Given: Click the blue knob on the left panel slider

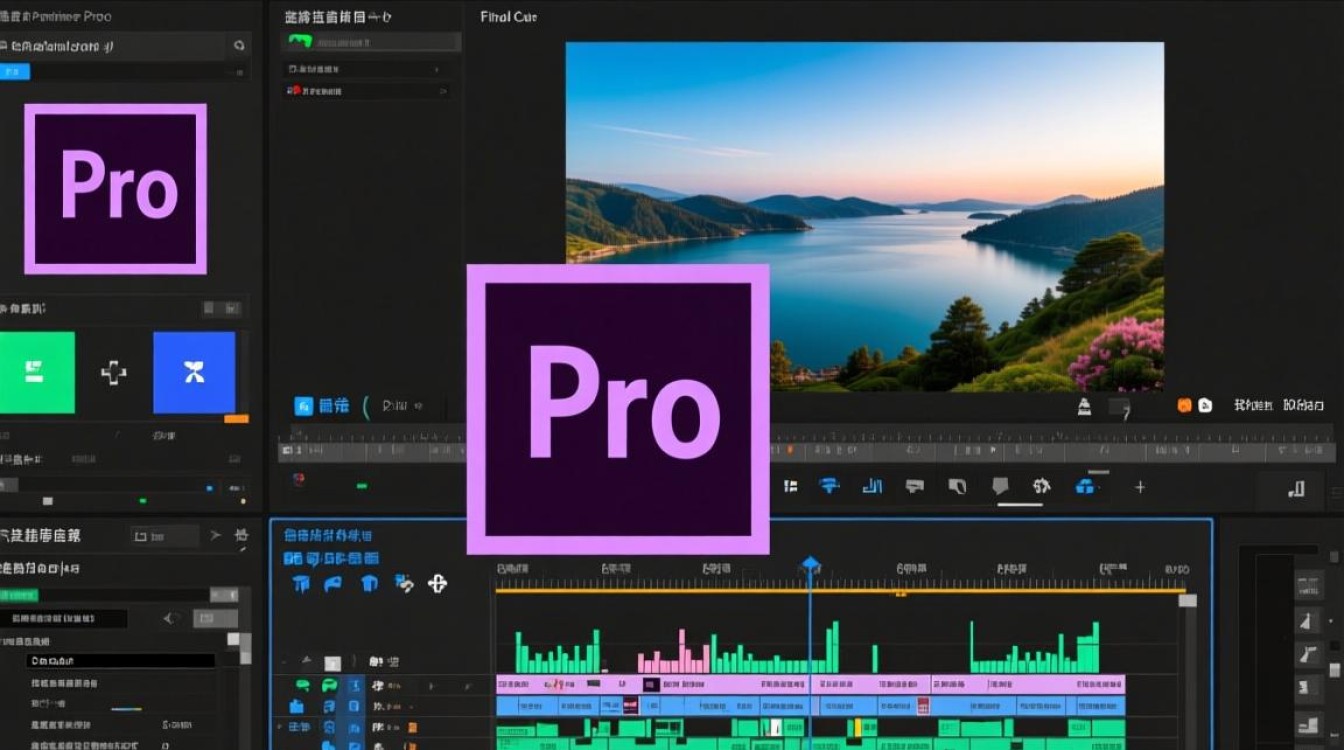Looking at the screenshot, I should (209, 489).
